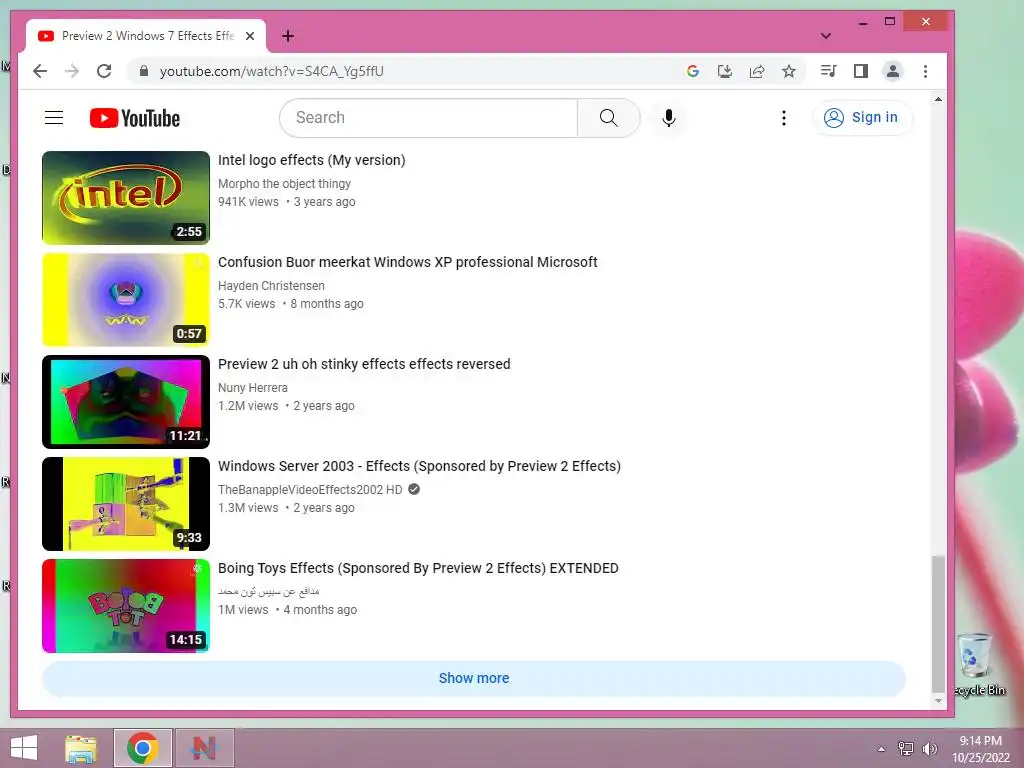Open the Boing Toys Effects thumbnail
Screen dimensions: 1024x768
tap(126, 605)
